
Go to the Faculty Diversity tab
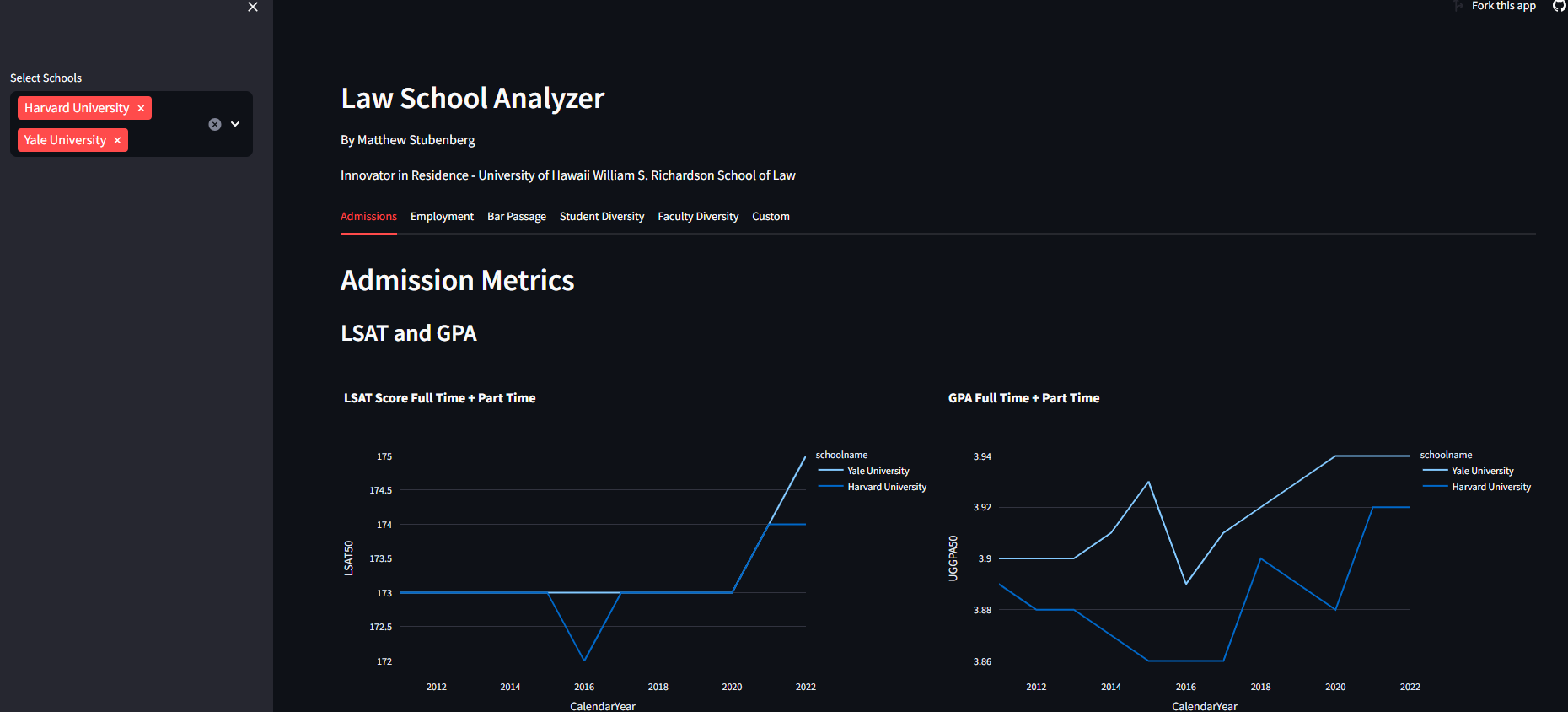tap(697, 217)
